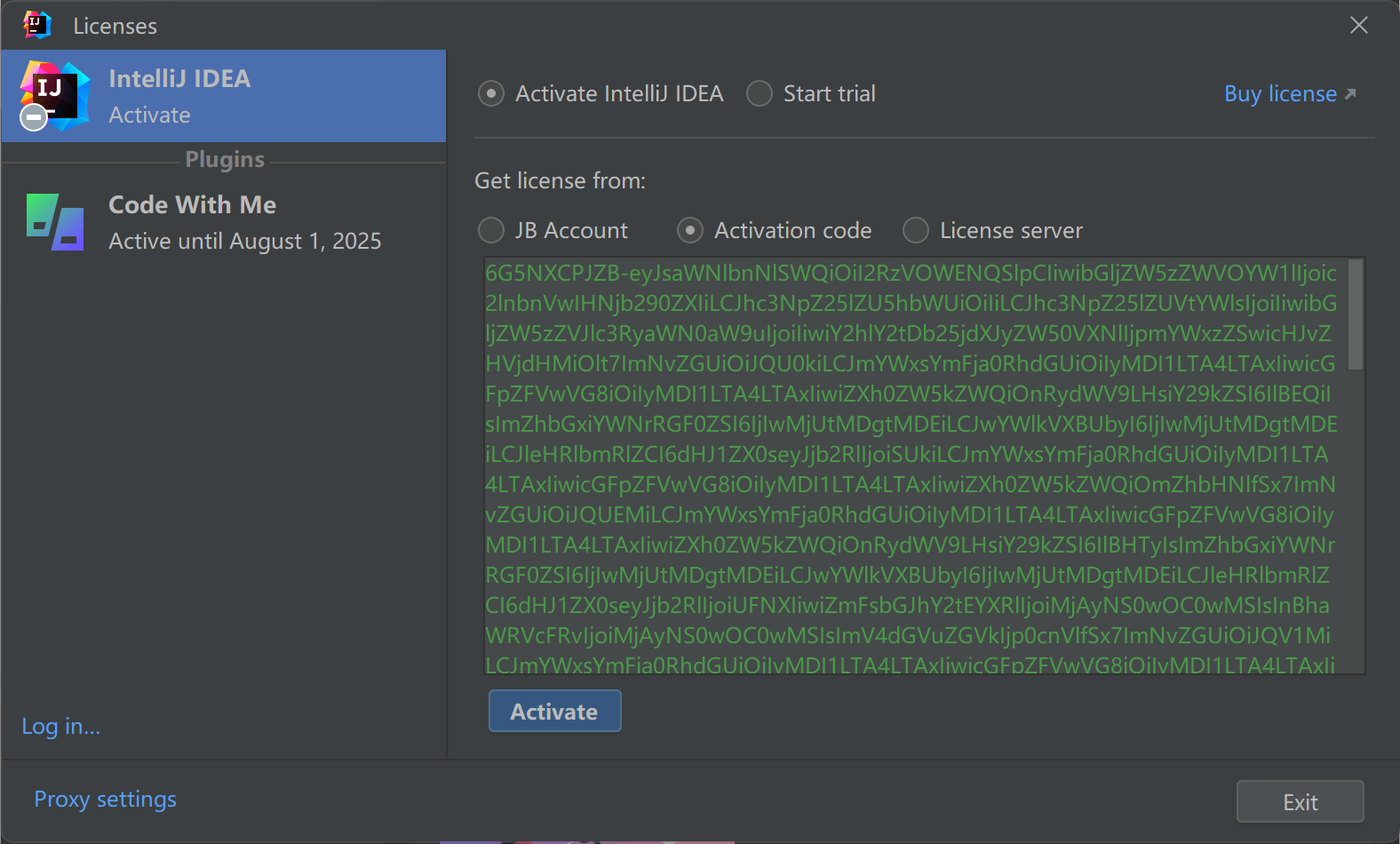
Task: Click the Licenses window title text
Action: pyautogui.click(x=115, y=26)
